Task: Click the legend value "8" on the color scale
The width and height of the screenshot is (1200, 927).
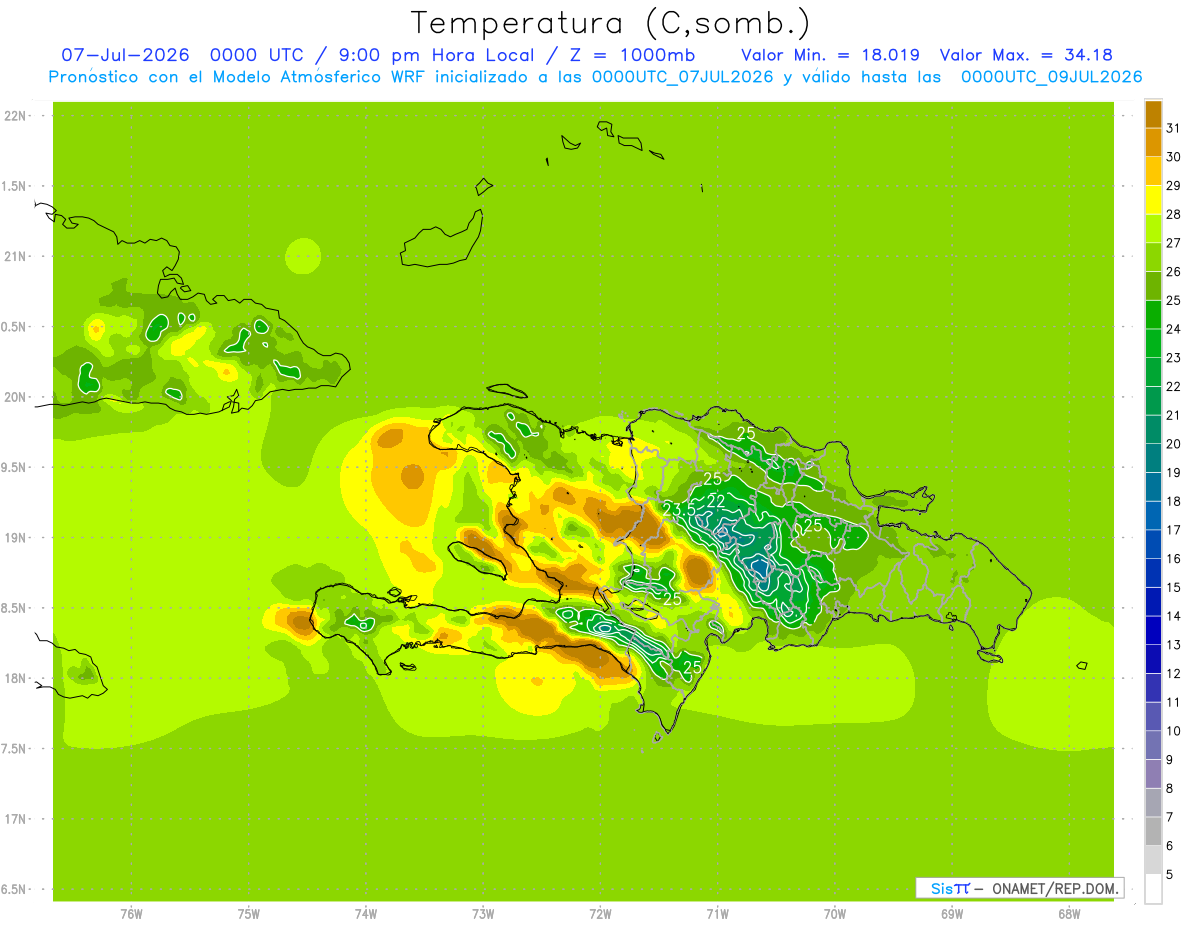Action: coord(1170,788)
